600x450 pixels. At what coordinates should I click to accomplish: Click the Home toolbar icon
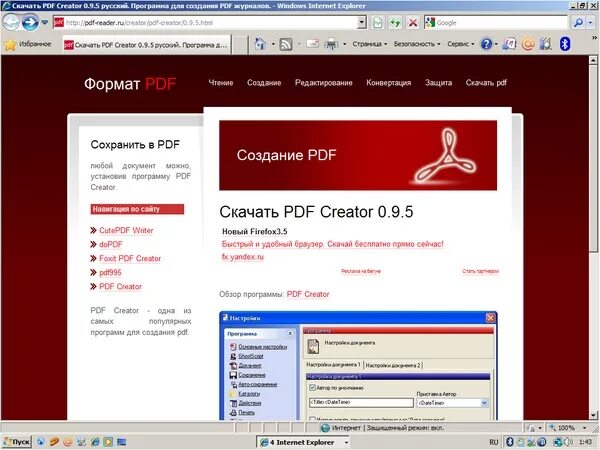pyautogui.click(x=260, y=44)
